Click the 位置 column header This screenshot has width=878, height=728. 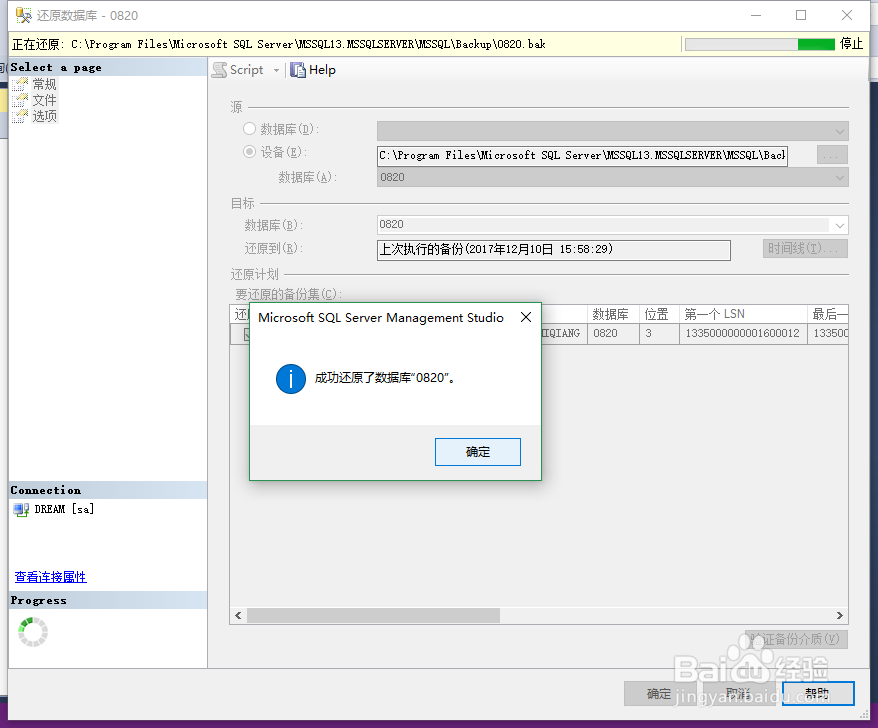click(659, 314)
